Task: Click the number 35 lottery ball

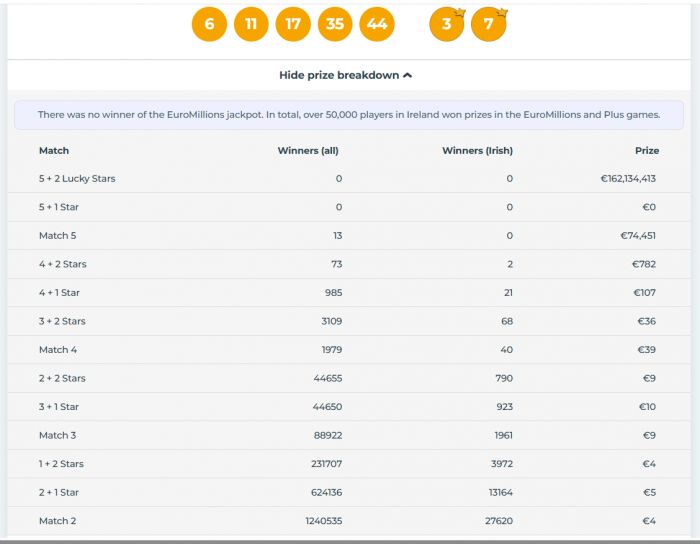Action: tap(335, 24)
